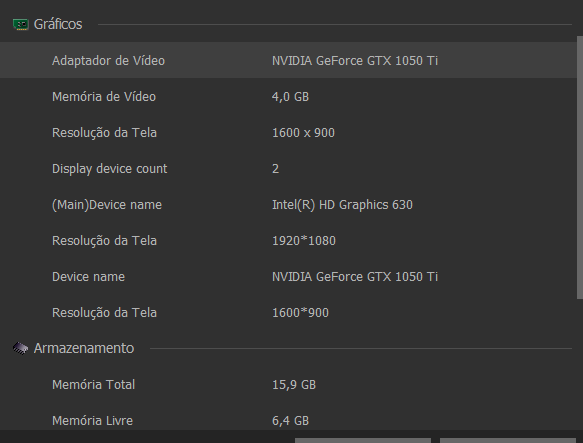
Task: Select the 15,9 GB total memory value
Action: click(294, 385)
